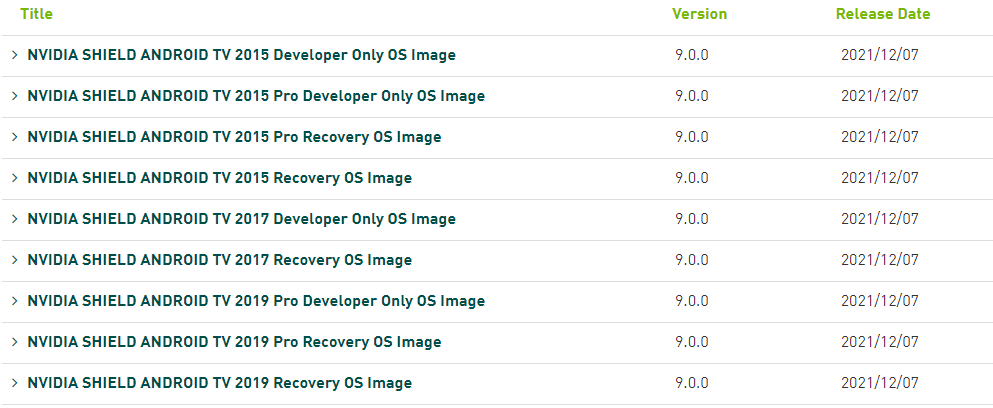The height and width of the screenshot is (408, 993).
Task: Expand the 2017 Developer Only OS Image chevron
Action: click(x=15, y=219)
